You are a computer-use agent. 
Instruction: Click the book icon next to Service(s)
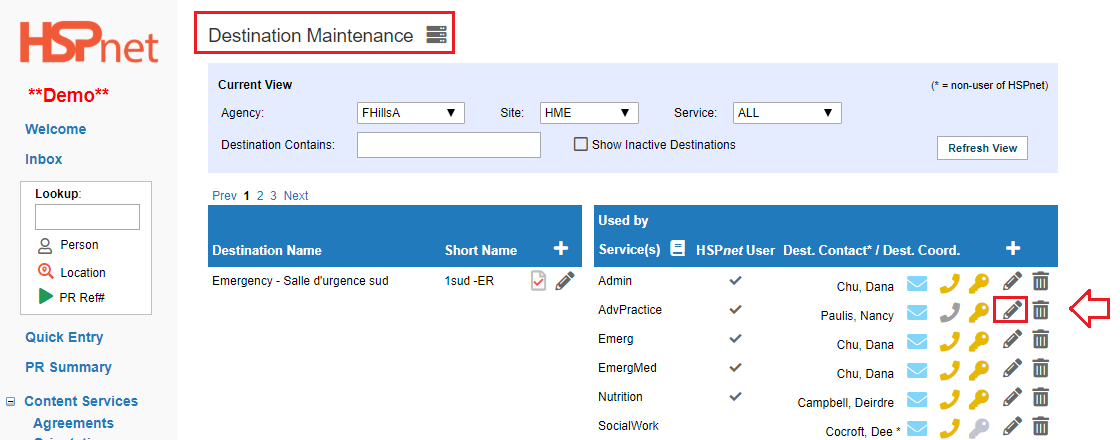(677, 249)
